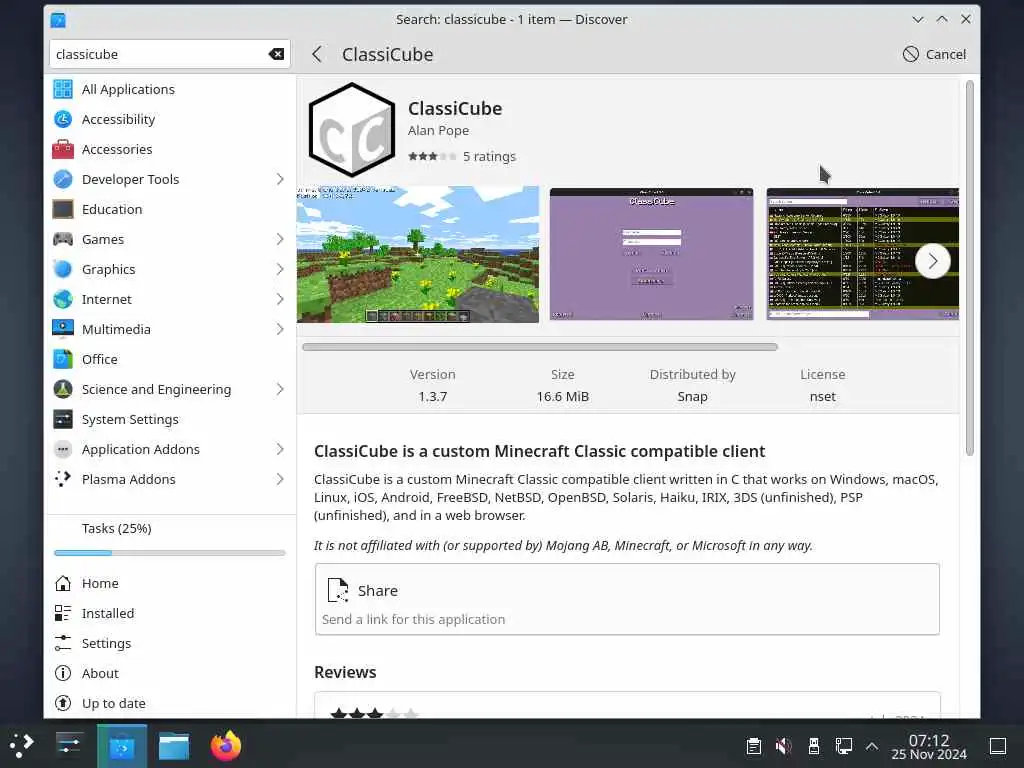The width and height of the screenshot is (1024, 768).
Task: Open the All Applications category
Action: tap(170, 89)
